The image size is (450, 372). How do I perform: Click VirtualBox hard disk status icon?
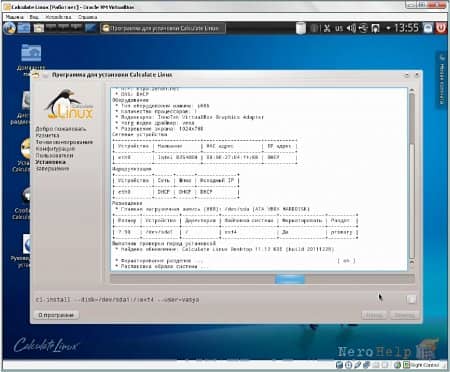(x=339, y=365)
